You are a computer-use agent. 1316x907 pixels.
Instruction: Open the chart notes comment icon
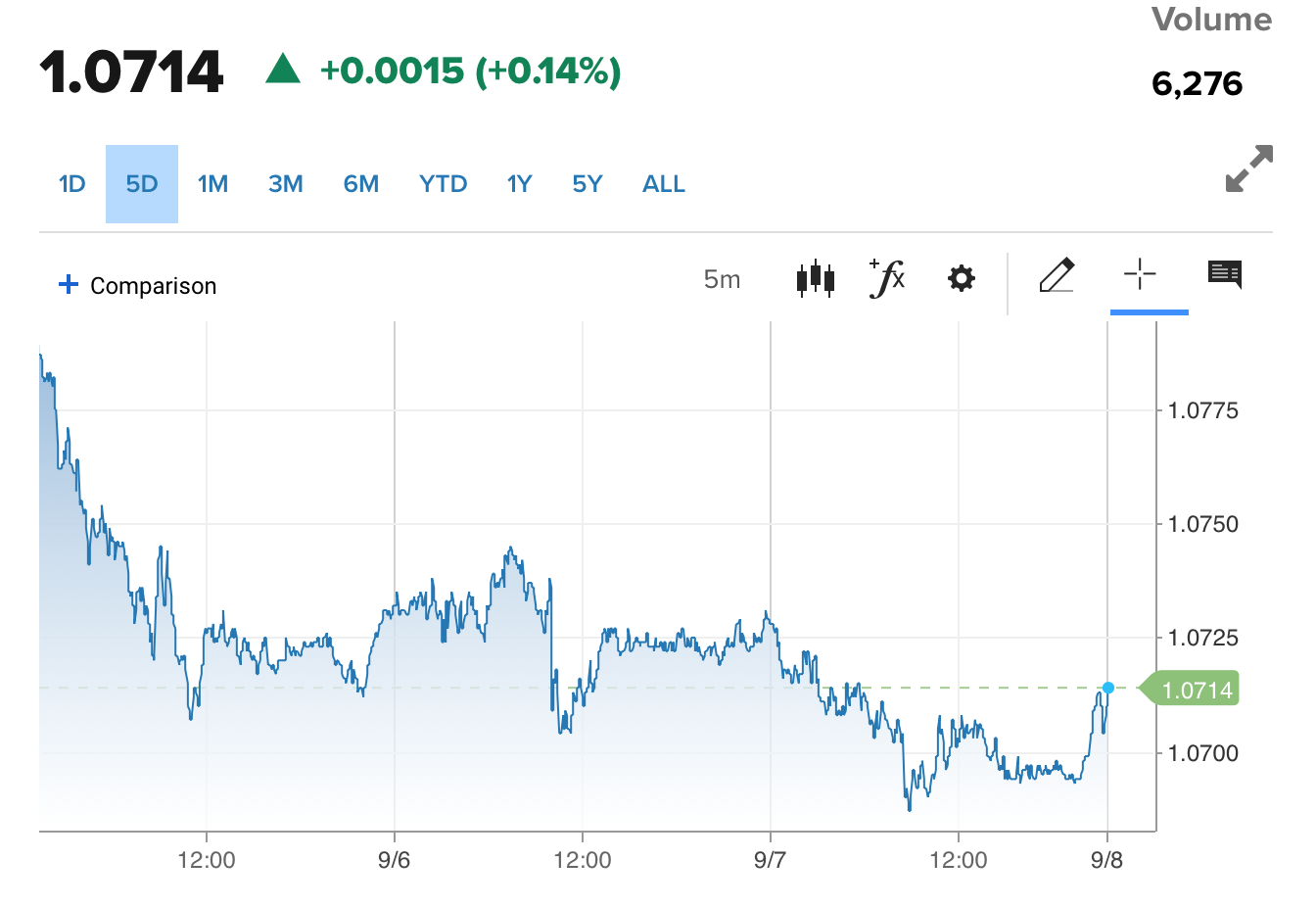point(1225,274)
